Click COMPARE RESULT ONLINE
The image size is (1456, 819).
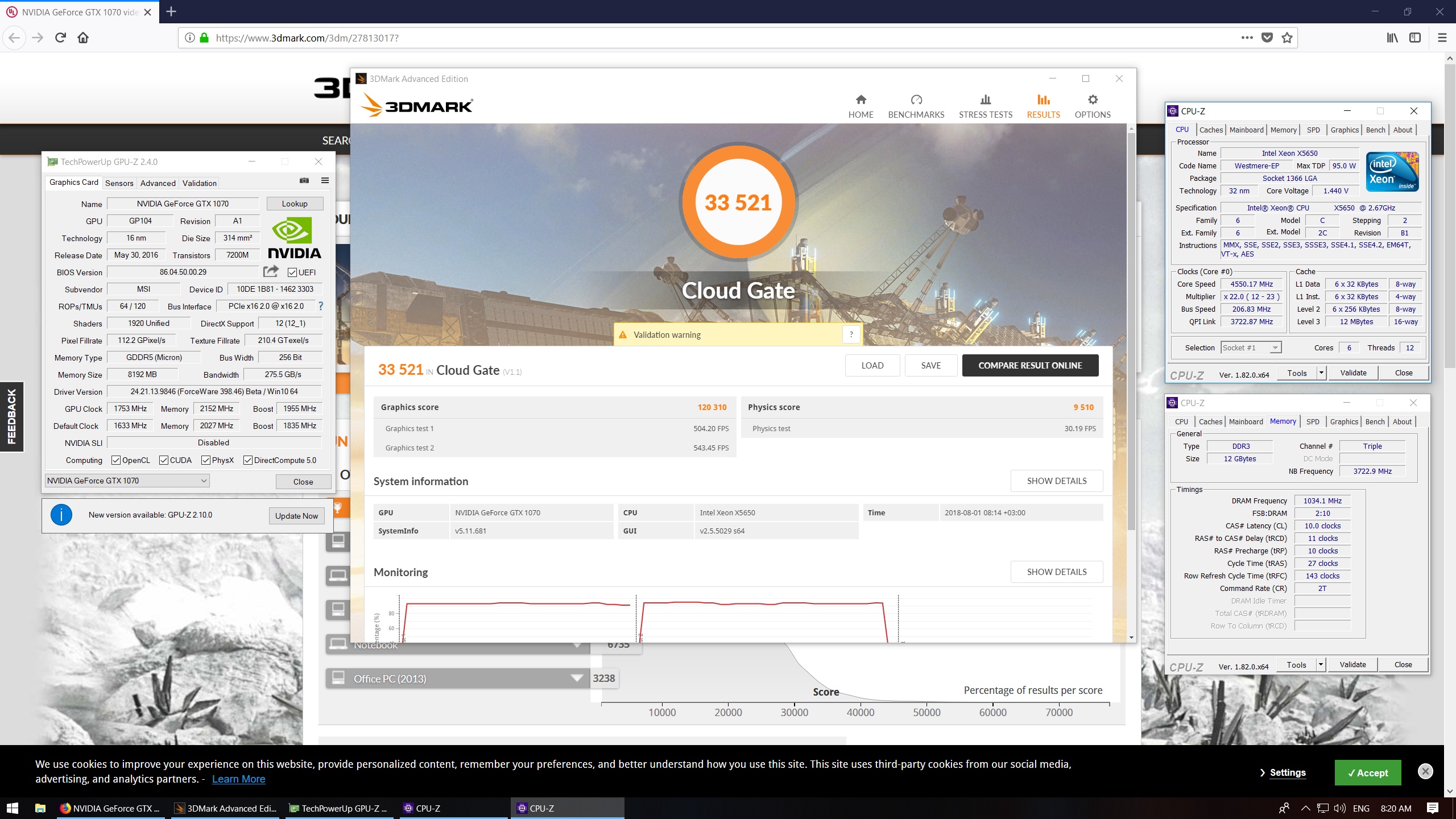click(x=1030, y=365)
